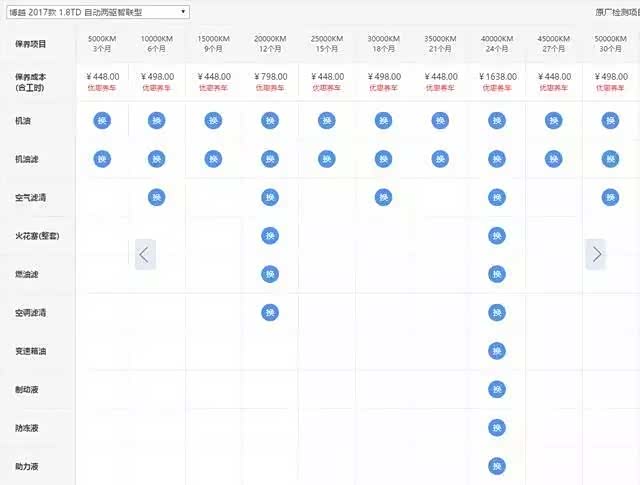Click the left arrow to view previous mileage columns
The height and width of the screenshot is (485, 640).
point(145,254)
